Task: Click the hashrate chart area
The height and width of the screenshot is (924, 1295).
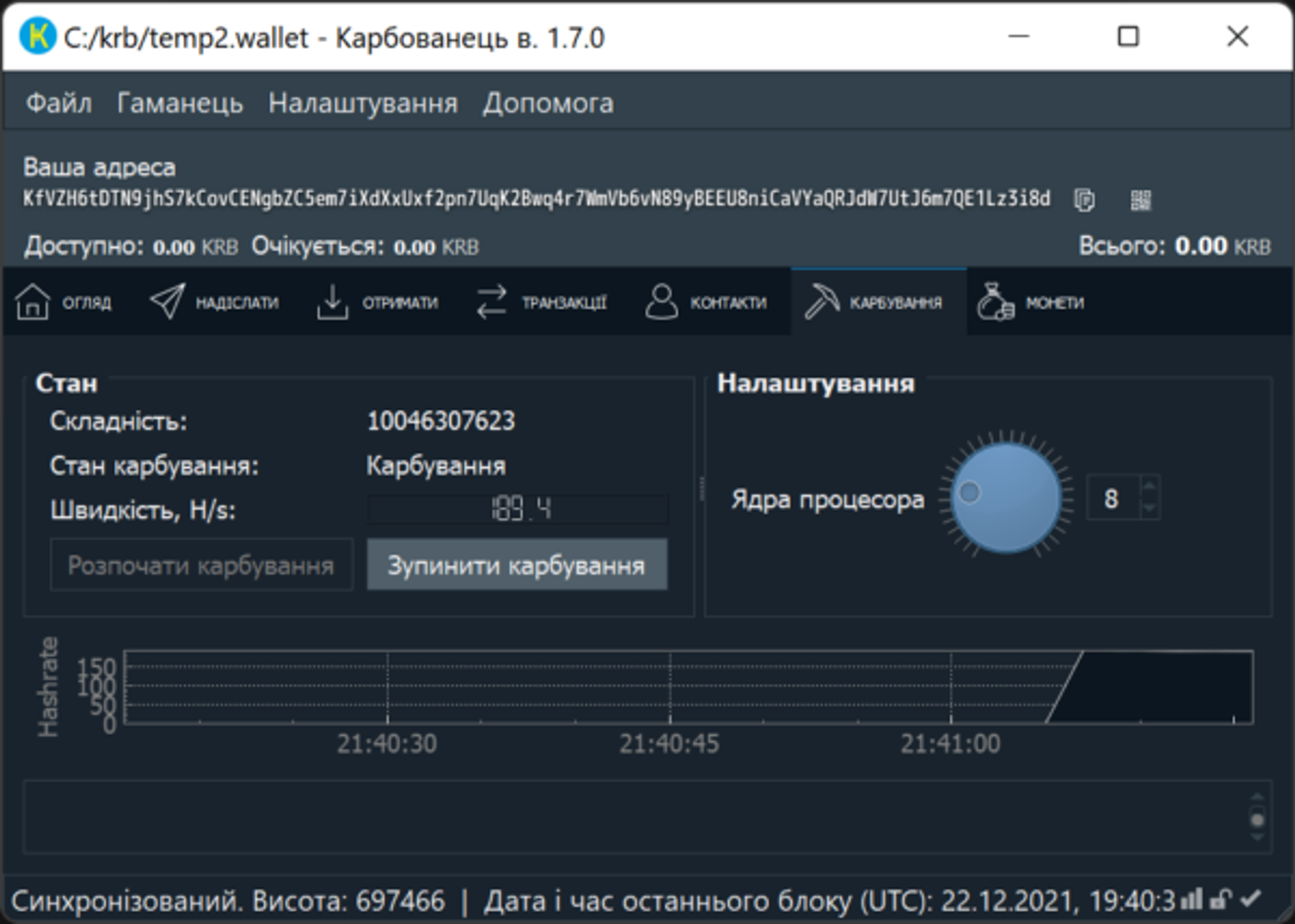Action: click(x=689, y=687)
